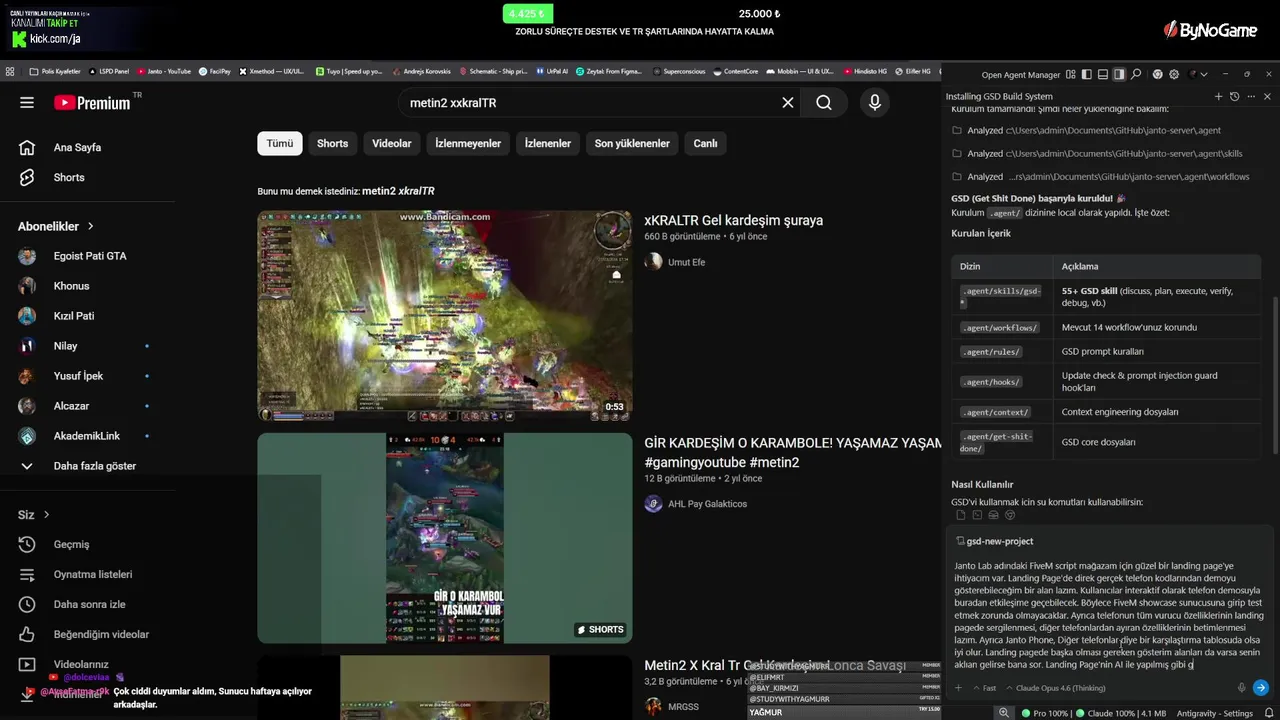
Task: Open the YouTube hamburger guide menu
Action: [27, 103]
